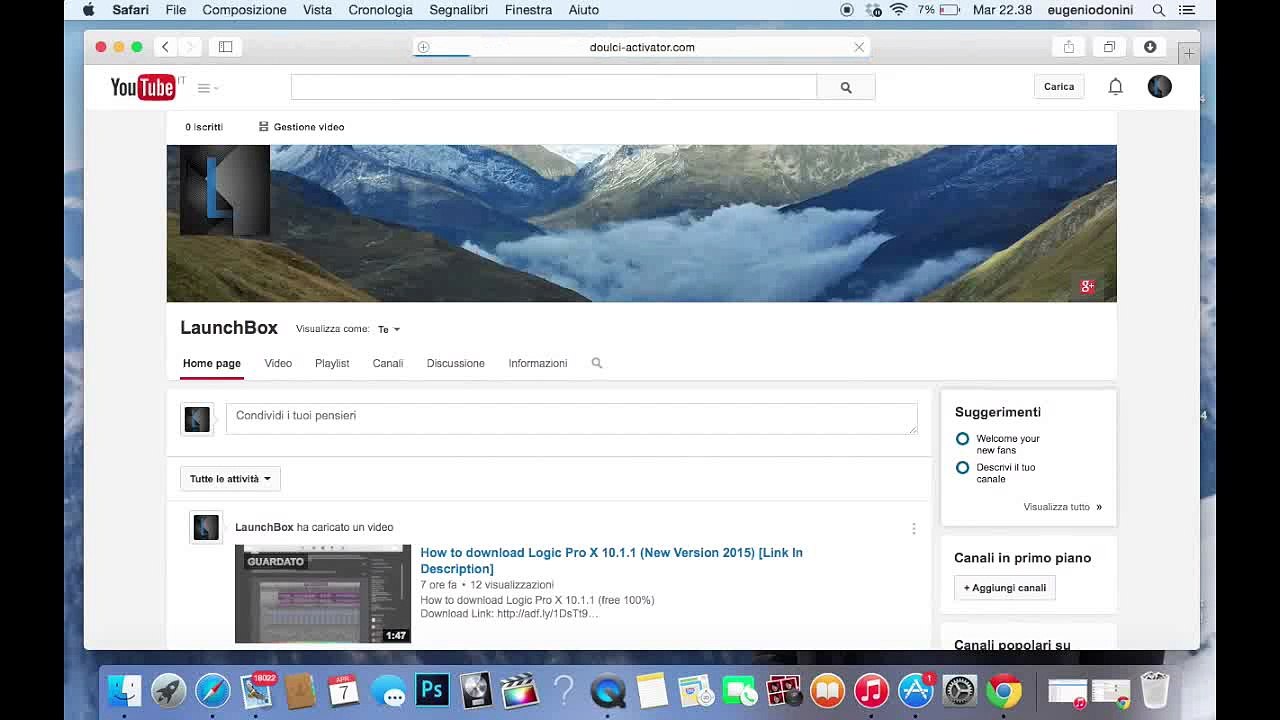
Task: Show all Safari tabs
Action: click(1109, 47)
